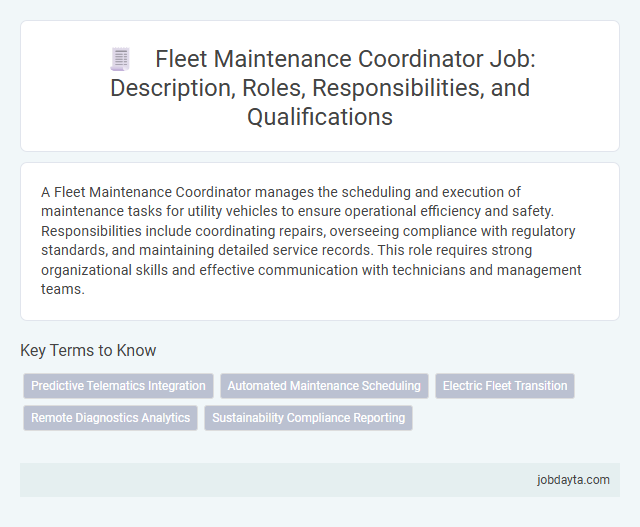Click the paragraph starting 'A Fleet Maintenance Coordinator manages'
This screenshot has width=640, height=527.
[x=311, y=240]
